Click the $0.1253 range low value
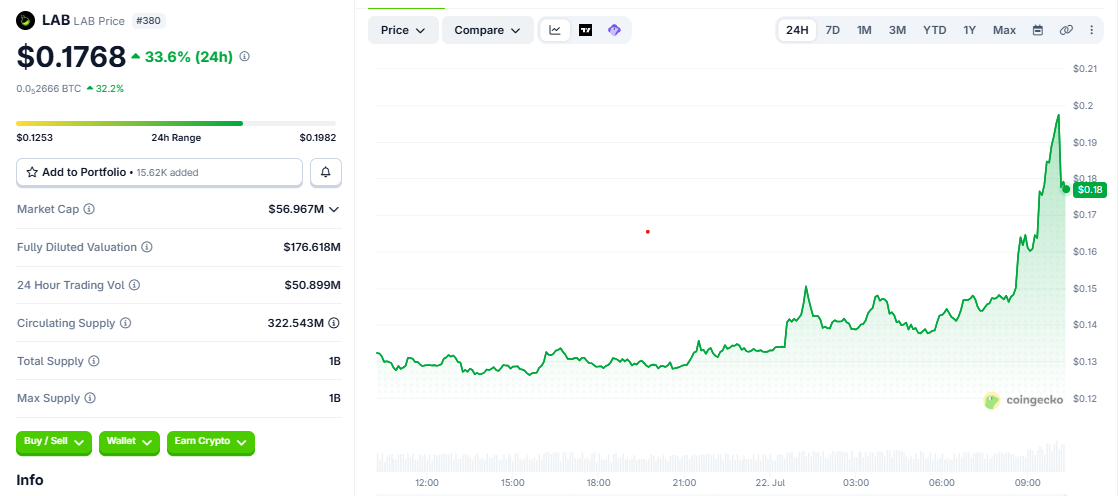This screenshot has height=496, width=1119. 35,138
